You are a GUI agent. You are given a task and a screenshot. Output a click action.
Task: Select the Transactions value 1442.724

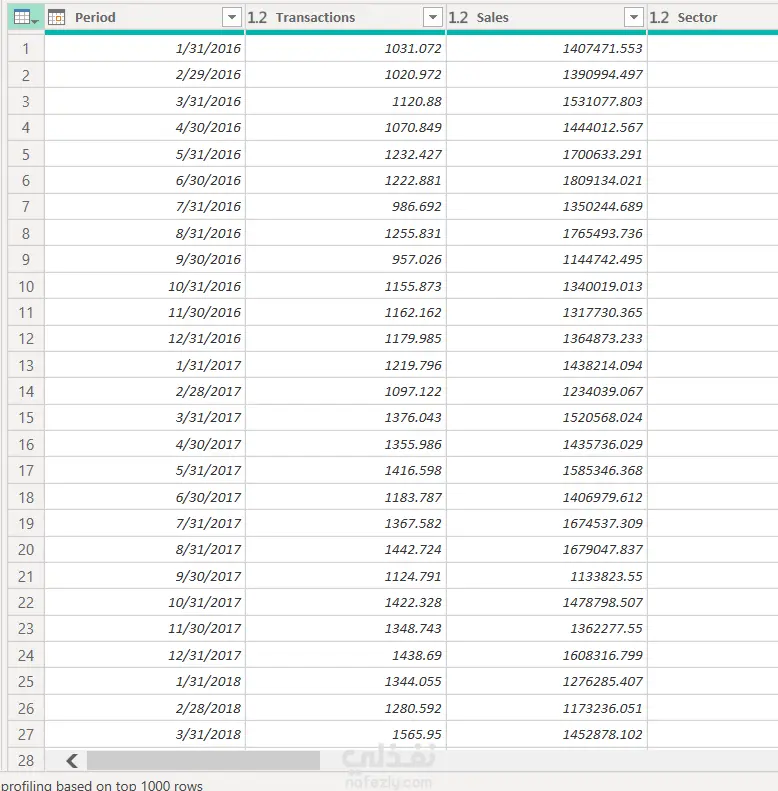point(346,550)
